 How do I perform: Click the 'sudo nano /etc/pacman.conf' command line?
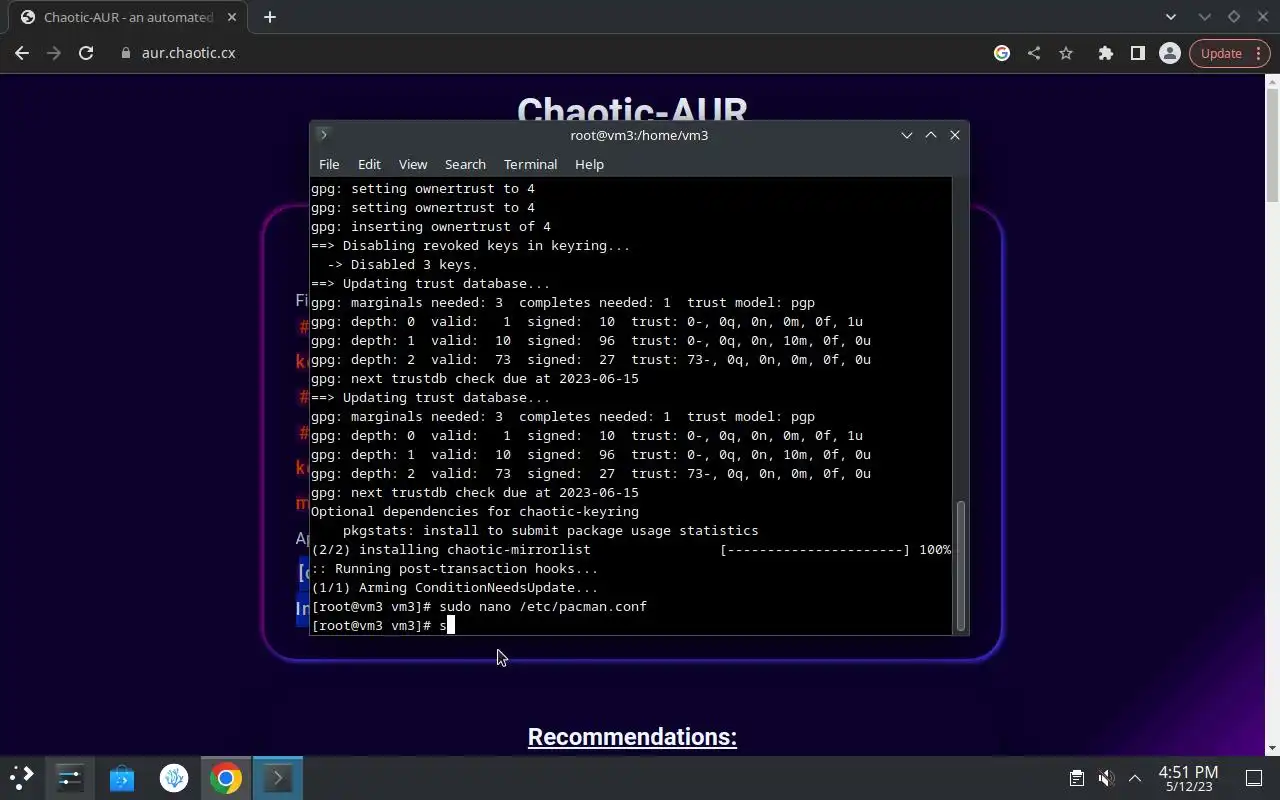(x=479, y=607)
